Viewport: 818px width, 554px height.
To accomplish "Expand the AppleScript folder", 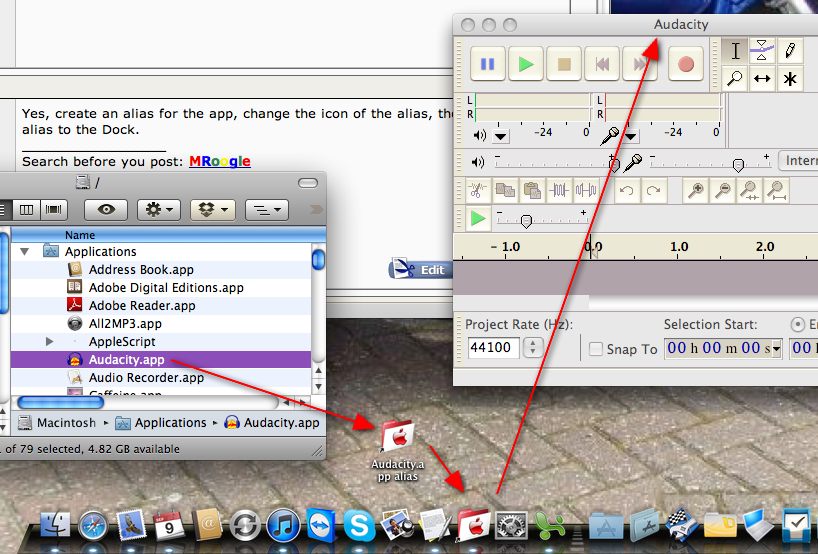I will (x=50, y=342).
